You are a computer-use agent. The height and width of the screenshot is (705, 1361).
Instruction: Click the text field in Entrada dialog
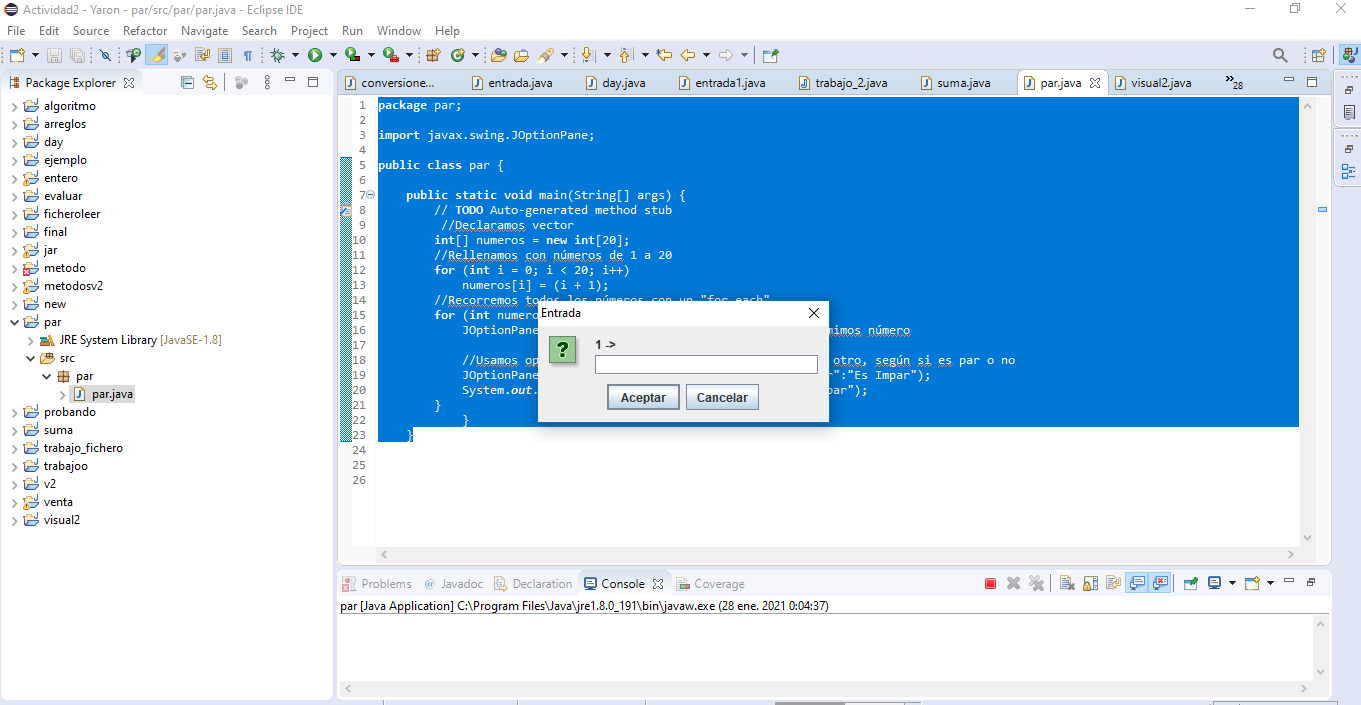coord(706,365)
